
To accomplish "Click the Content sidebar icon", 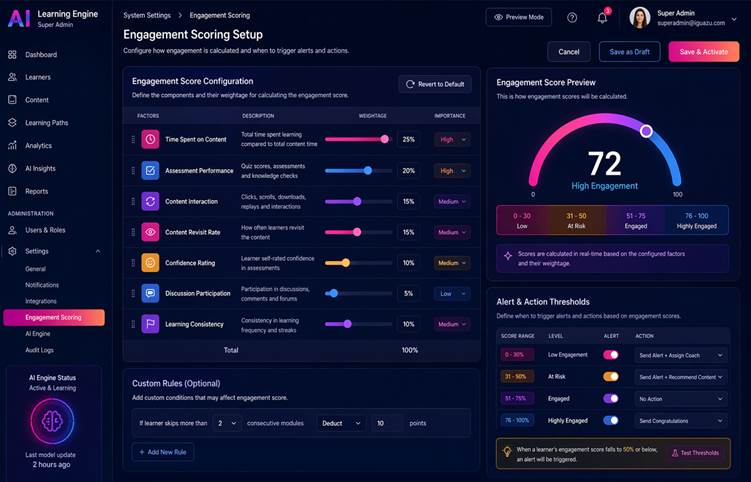I will pyautogui.click(x=12, y=100).
